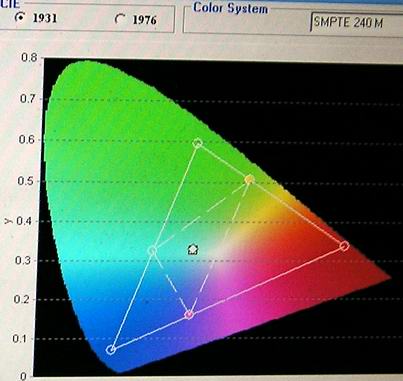The height and width of the screenshot is (381, 403).
Task: Click the Color System group label
Action: (x=231, y=8)
